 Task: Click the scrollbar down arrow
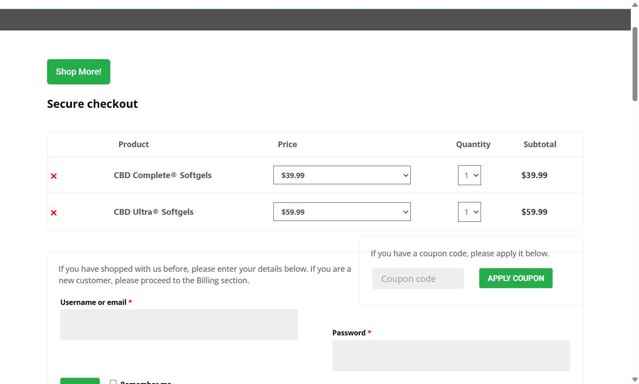(x=635, y=380)
